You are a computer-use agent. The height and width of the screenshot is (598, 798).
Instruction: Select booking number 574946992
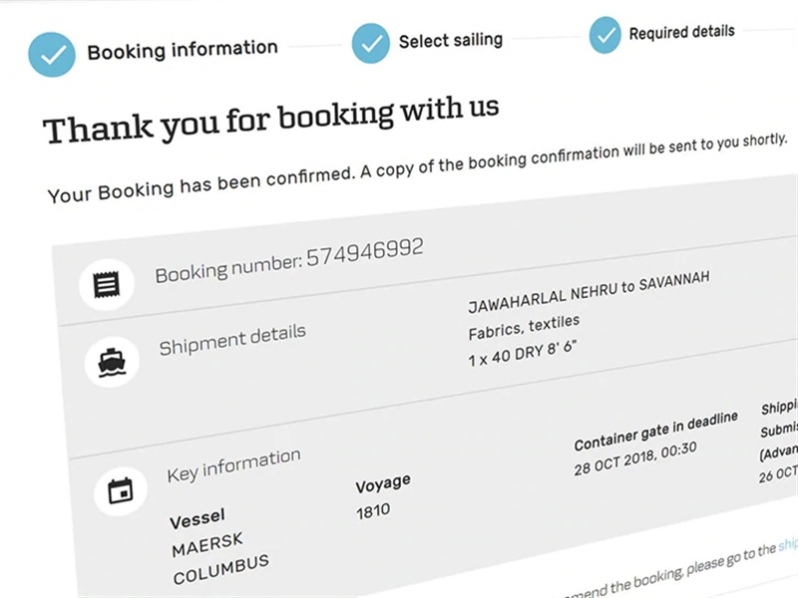[x=365, y=251]
